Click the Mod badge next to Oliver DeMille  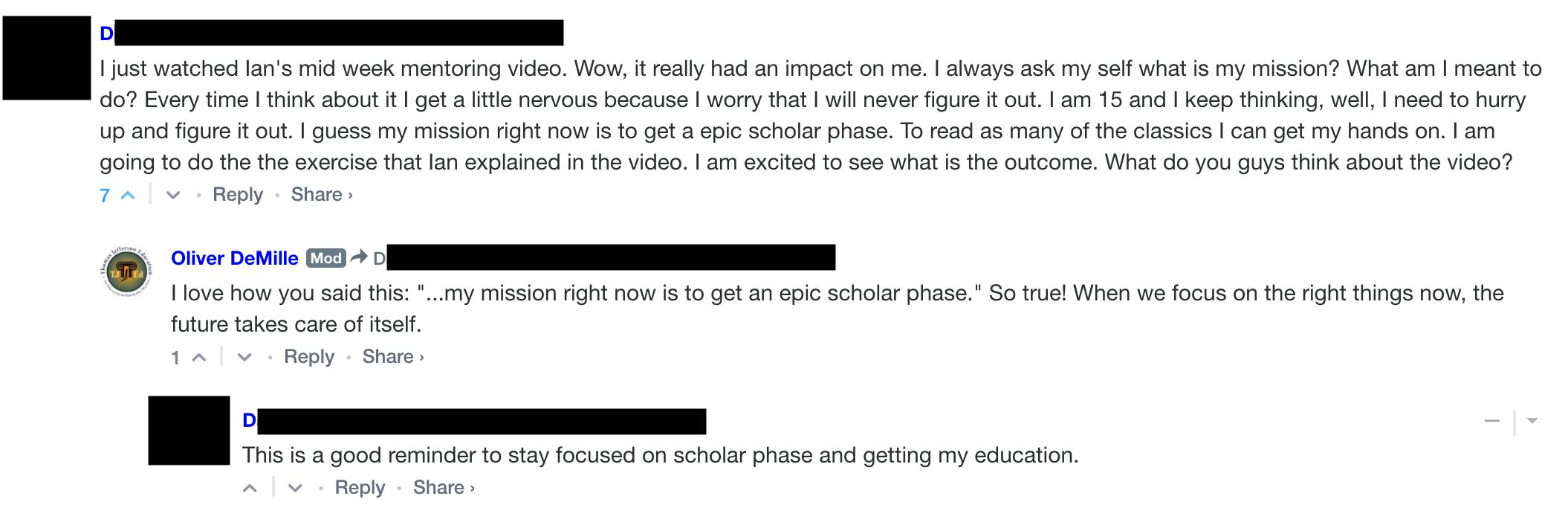(326, 258)
